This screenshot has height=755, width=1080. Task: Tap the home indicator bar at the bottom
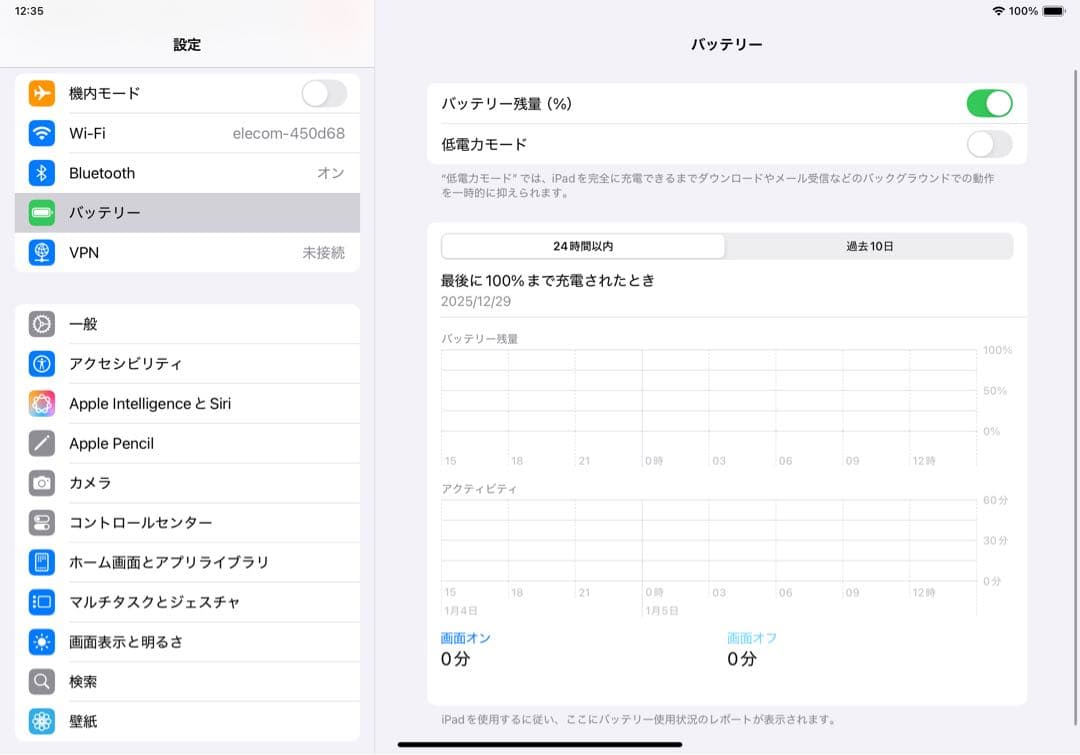click(540, 744)
